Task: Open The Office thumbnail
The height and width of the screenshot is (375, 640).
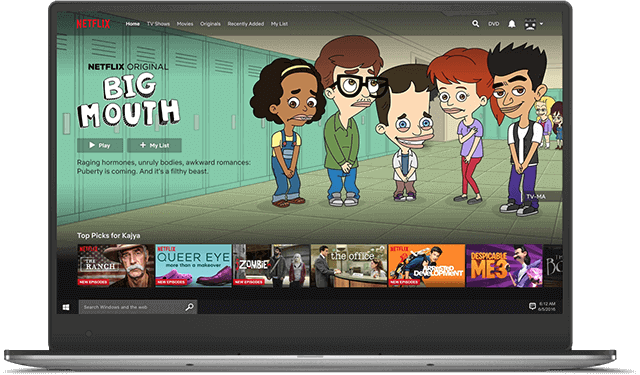Action: coord(349,266)
